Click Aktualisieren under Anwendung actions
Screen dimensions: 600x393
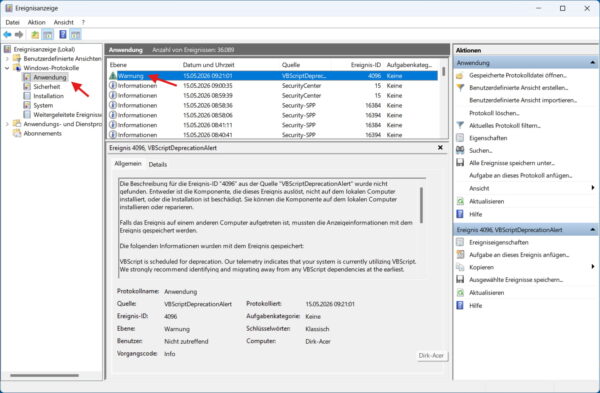pyautogui.click(x=486, y=202)
